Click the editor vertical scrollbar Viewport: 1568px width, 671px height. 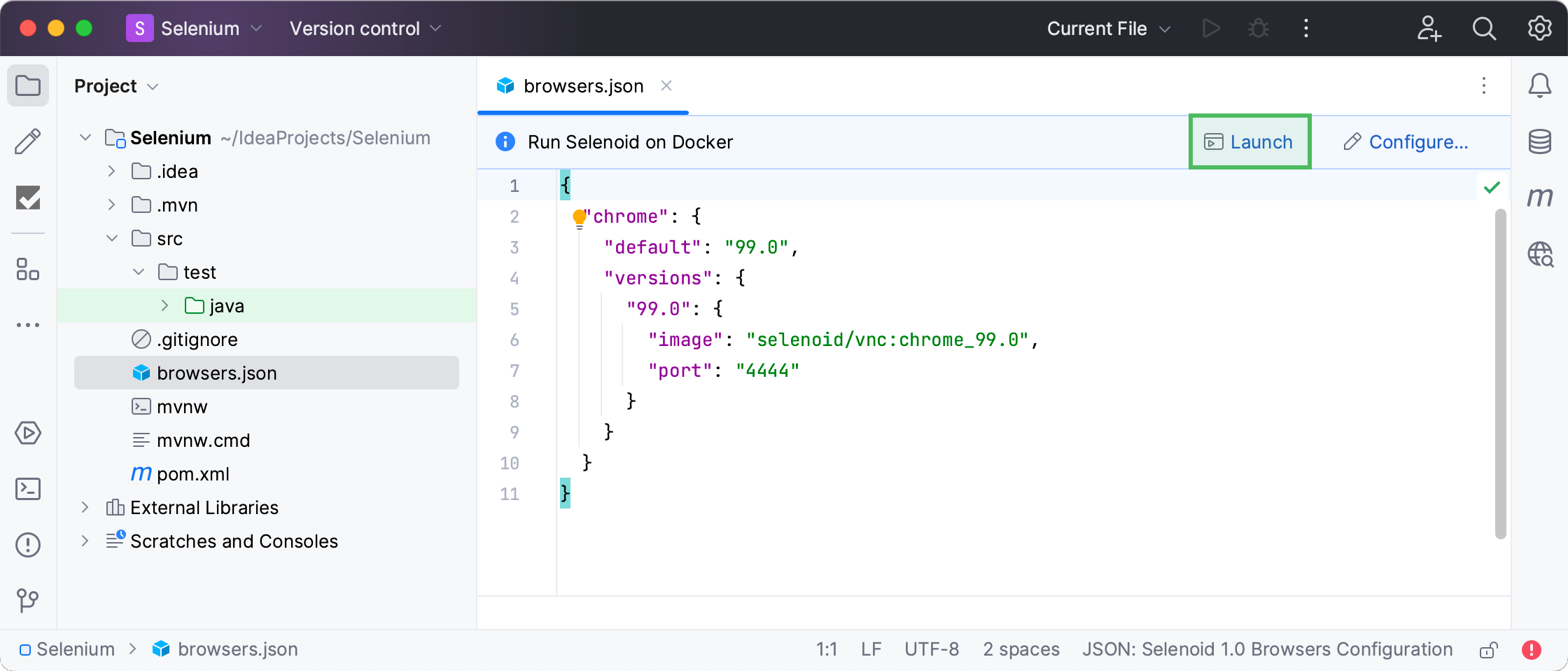[x=1500, y=371]
